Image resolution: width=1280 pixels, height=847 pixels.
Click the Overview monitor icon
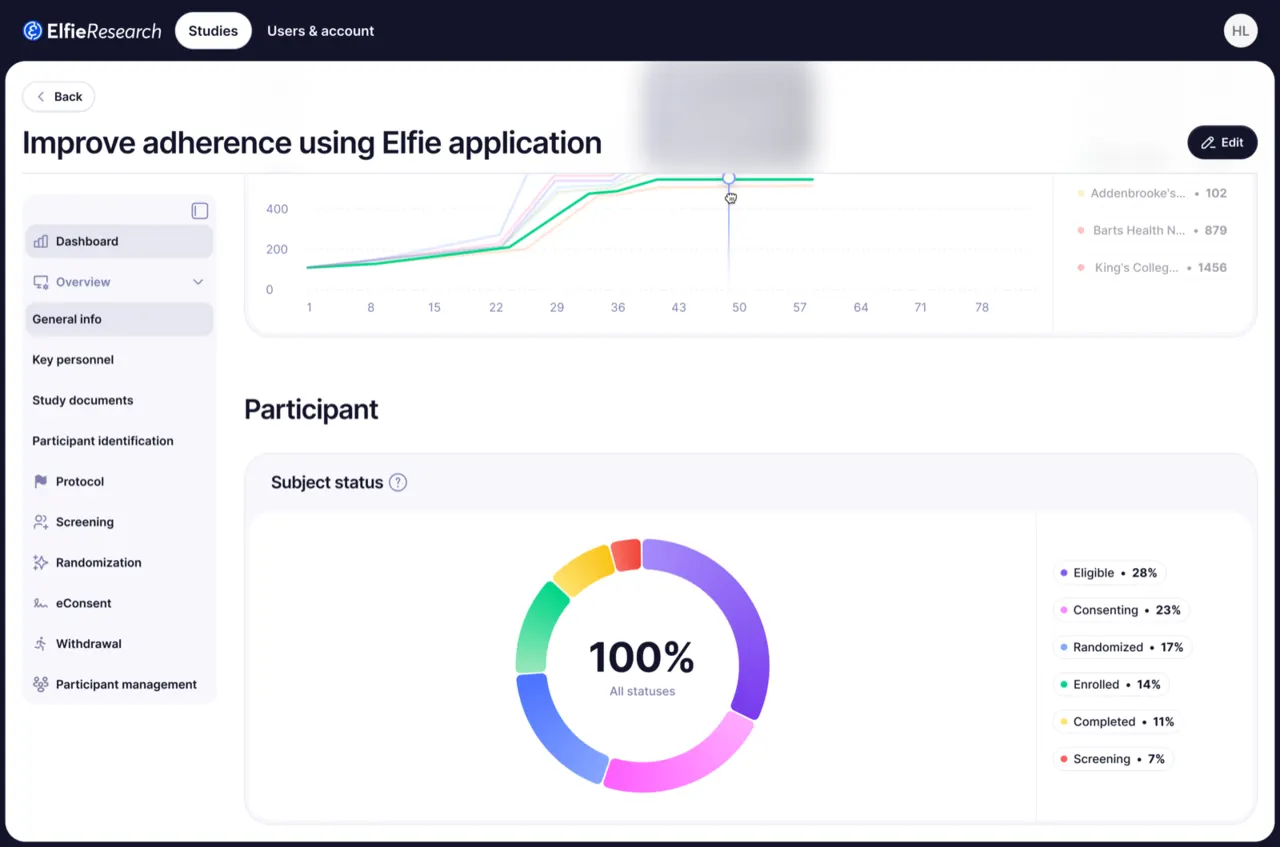(41, 282)
